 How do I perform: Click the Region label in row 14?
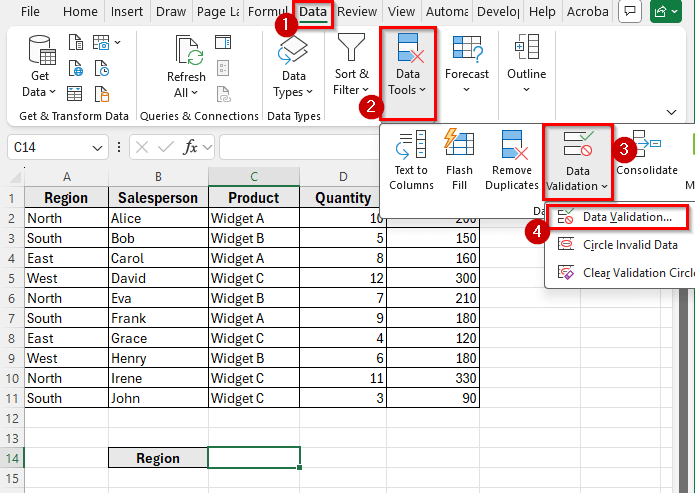pos(158,458)
